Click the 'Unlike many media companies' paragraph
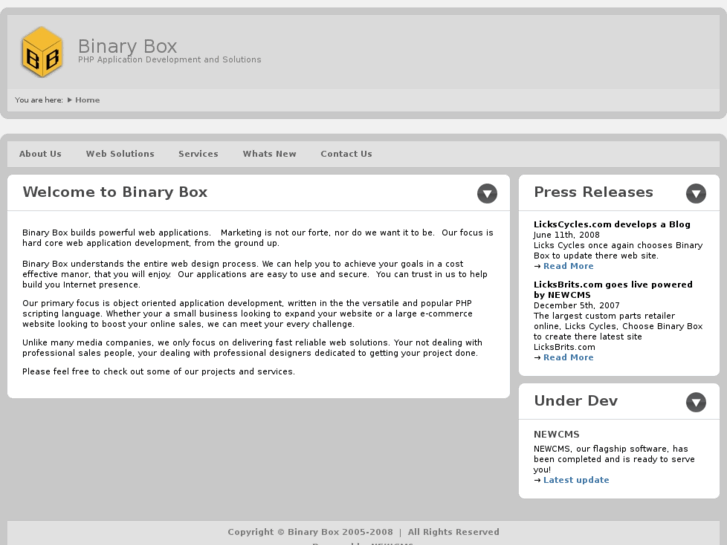 tap(252, 348)
